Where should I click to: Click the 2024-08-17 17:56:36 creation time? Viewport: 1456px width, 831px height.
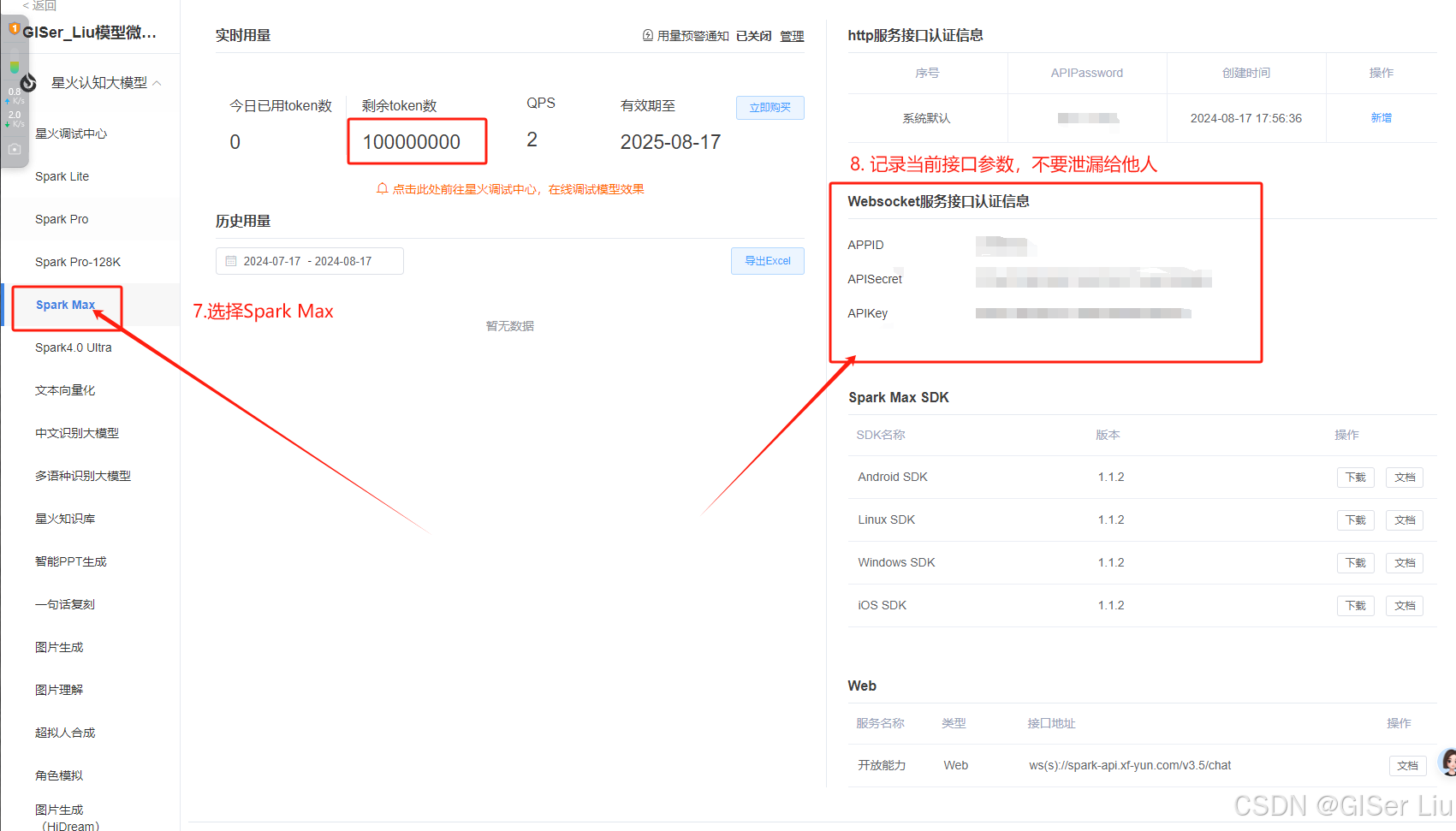1245,118
